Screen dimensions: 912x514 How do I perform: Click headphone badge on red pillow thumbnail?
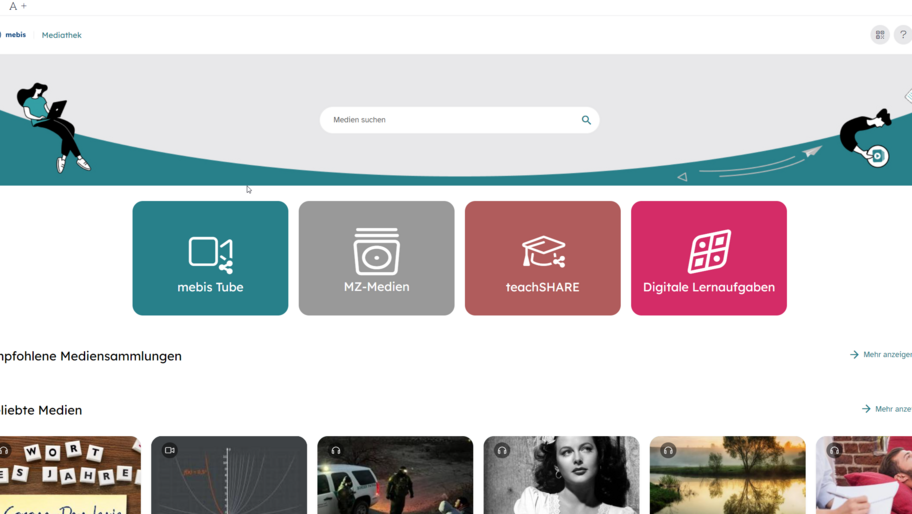click(x=834, y=450)
